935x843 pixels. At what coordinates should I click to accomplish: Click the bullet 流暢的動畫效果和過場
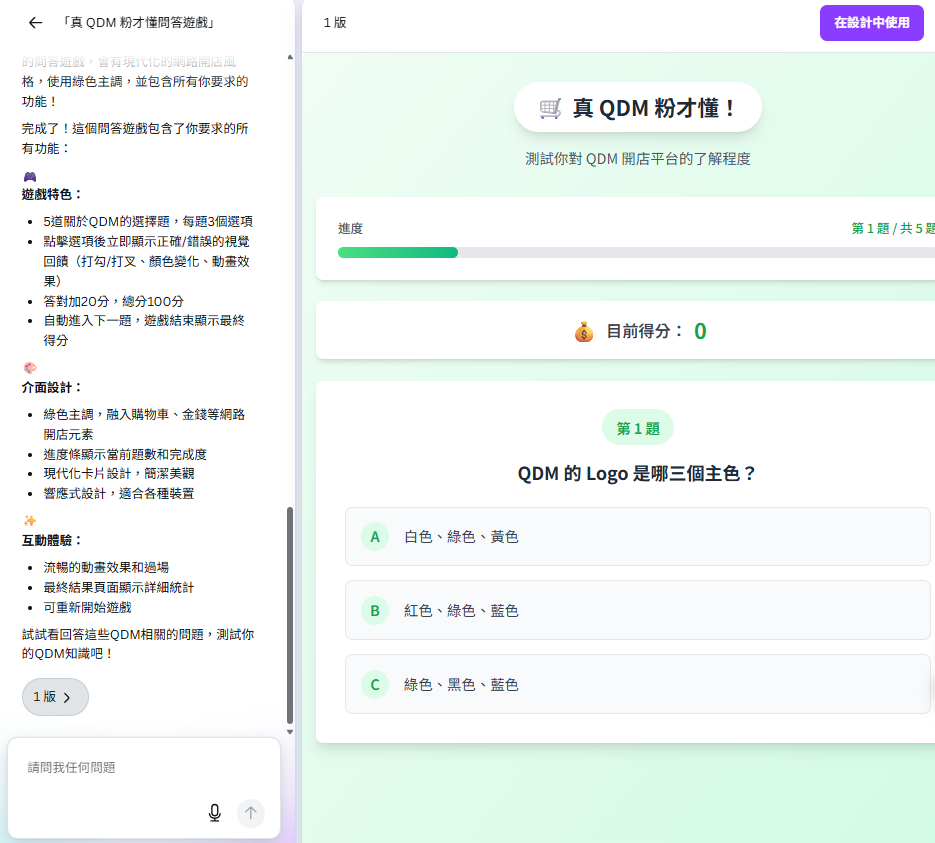tap(106, 568)
